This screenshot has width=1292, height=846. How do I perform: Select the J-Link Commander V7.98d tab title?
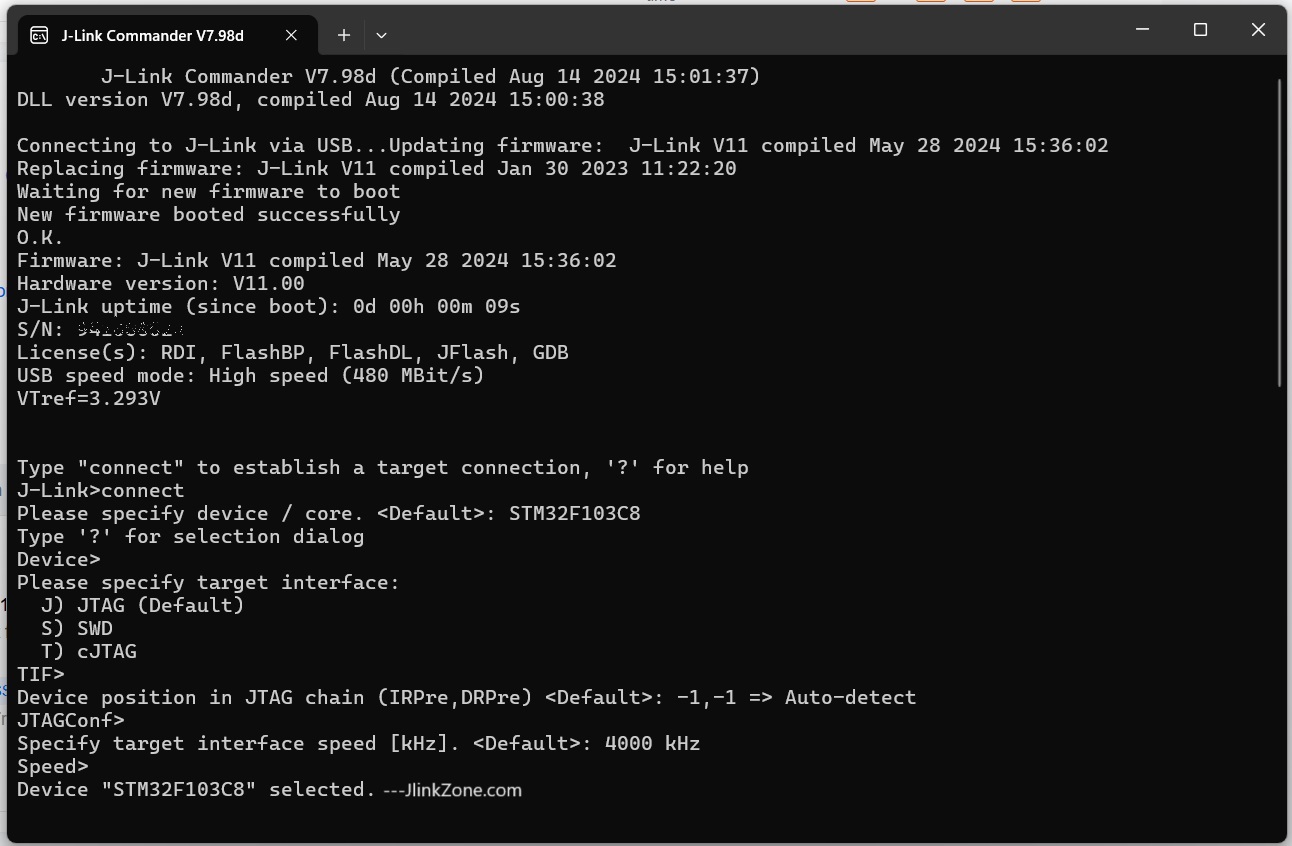coord(152,35)
